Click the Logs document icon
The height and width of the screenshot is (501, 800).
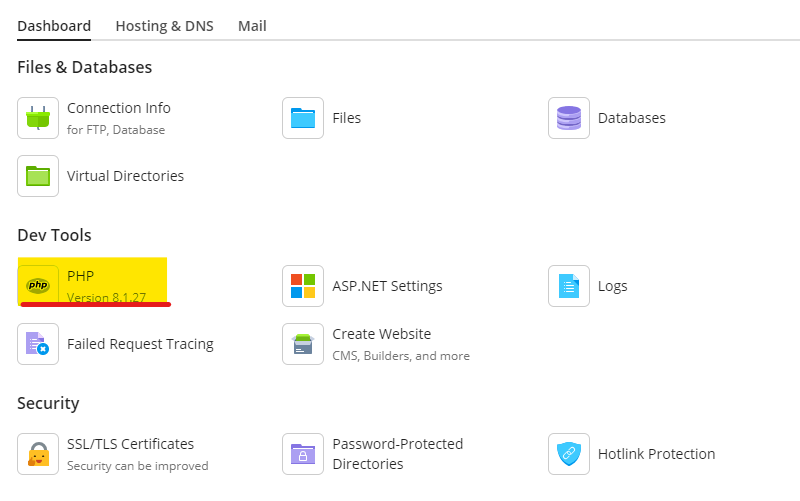(x=568, y=286)
